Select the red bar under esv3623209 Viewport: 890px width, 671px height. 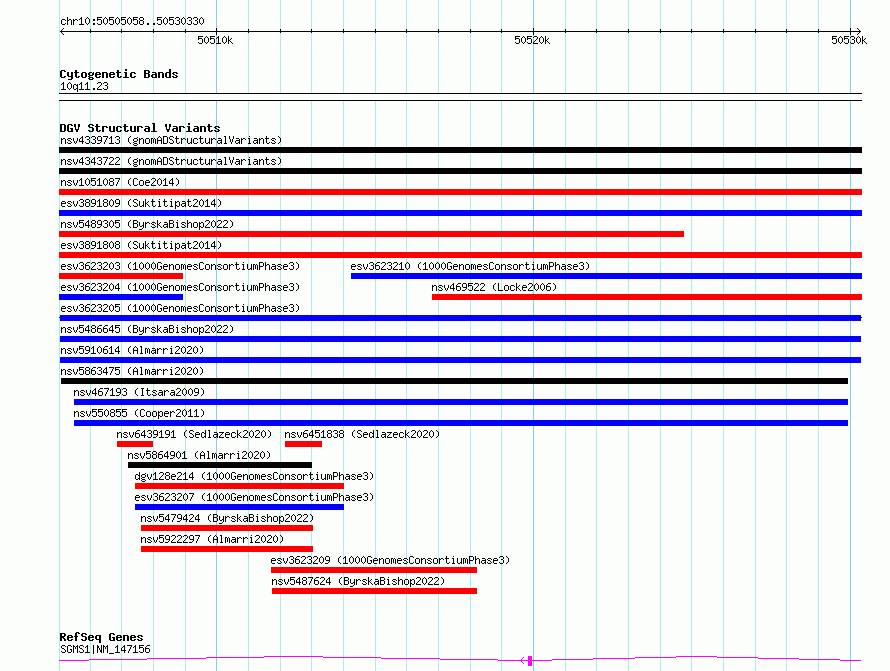point(374,570)
